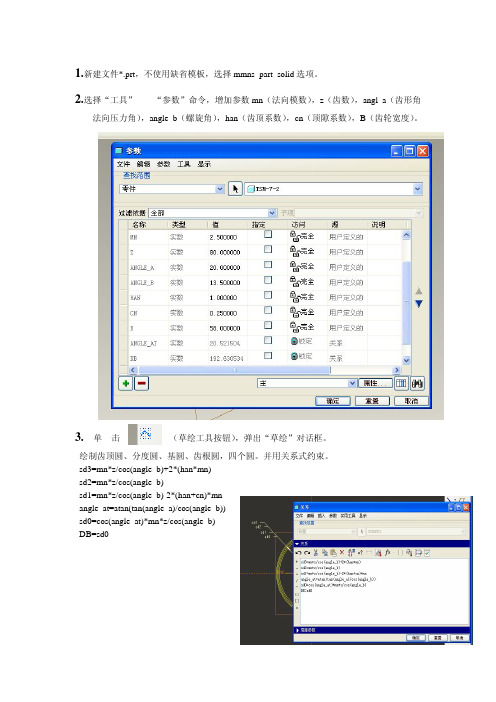Image resolution: width=496 pixels, height=702 pixels.
Task: Open the 文件 menu in parameters dialog
Action: click(123, 164)
